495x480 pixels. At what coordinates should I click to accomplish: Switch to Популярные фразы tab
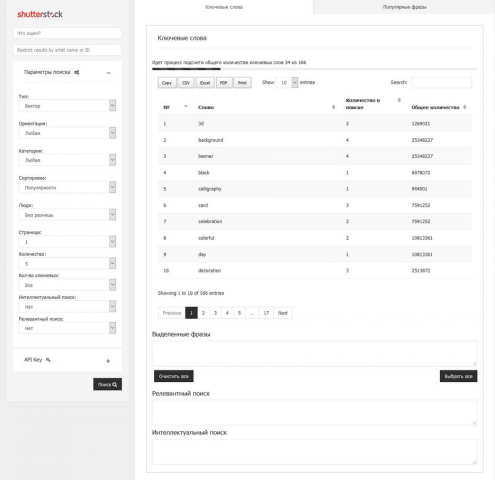coord(404,7)
